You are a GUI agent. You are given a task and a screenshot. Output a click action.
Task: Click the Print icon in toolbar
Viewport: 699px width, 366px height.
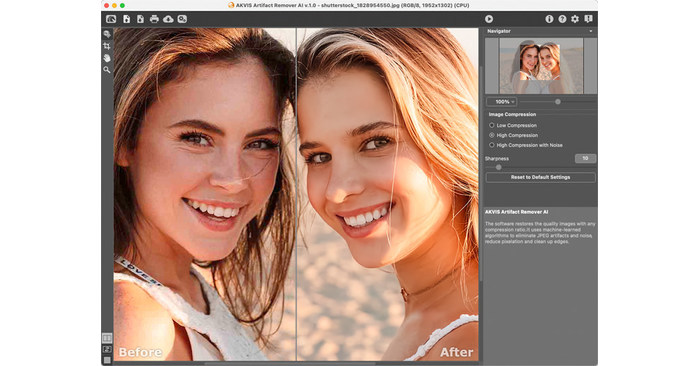pos(154,19)
